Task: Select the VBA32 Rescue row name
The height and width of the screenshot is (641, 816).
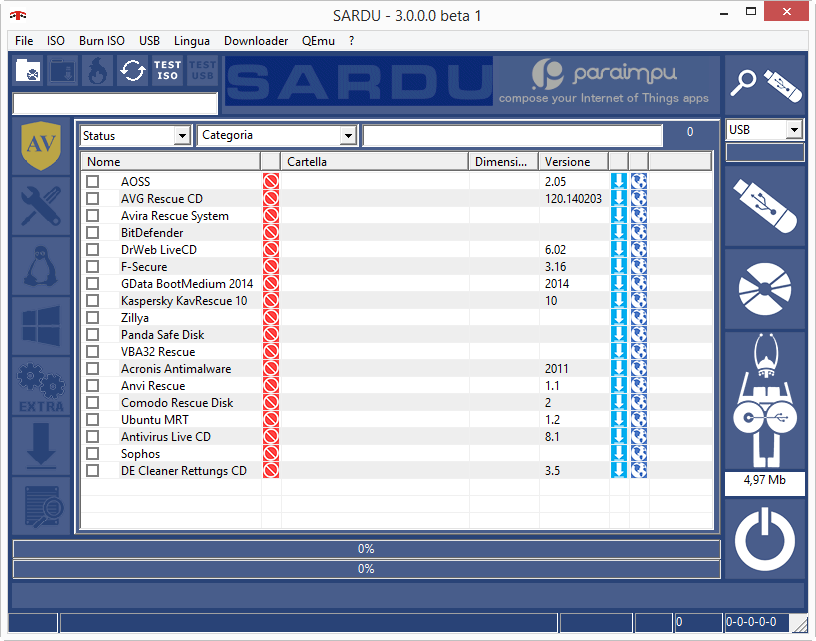Action: (x=158, y=352)
